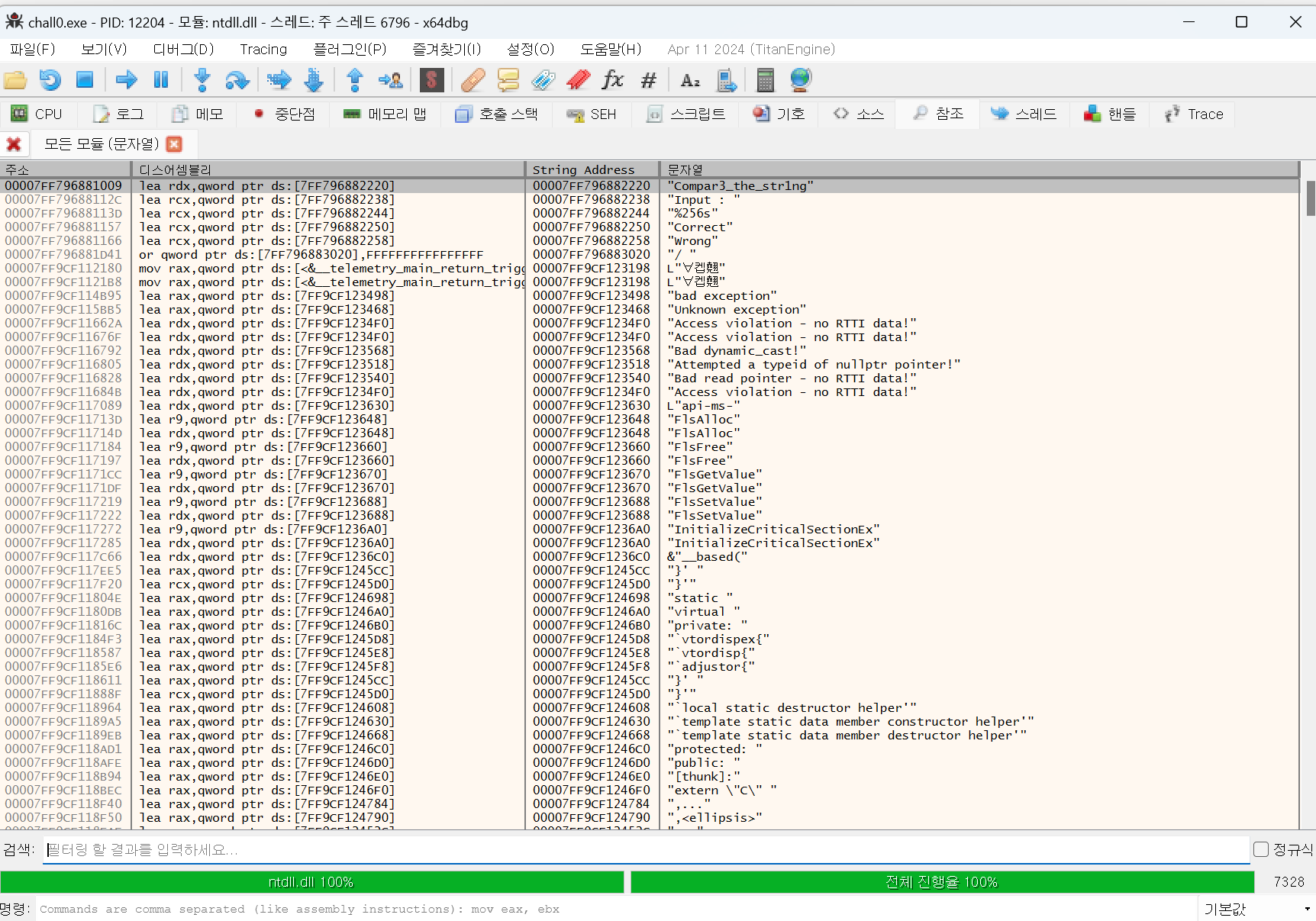
Task: Close the 모든 모듈 (문자열) results tab
Action: (174, 143)
